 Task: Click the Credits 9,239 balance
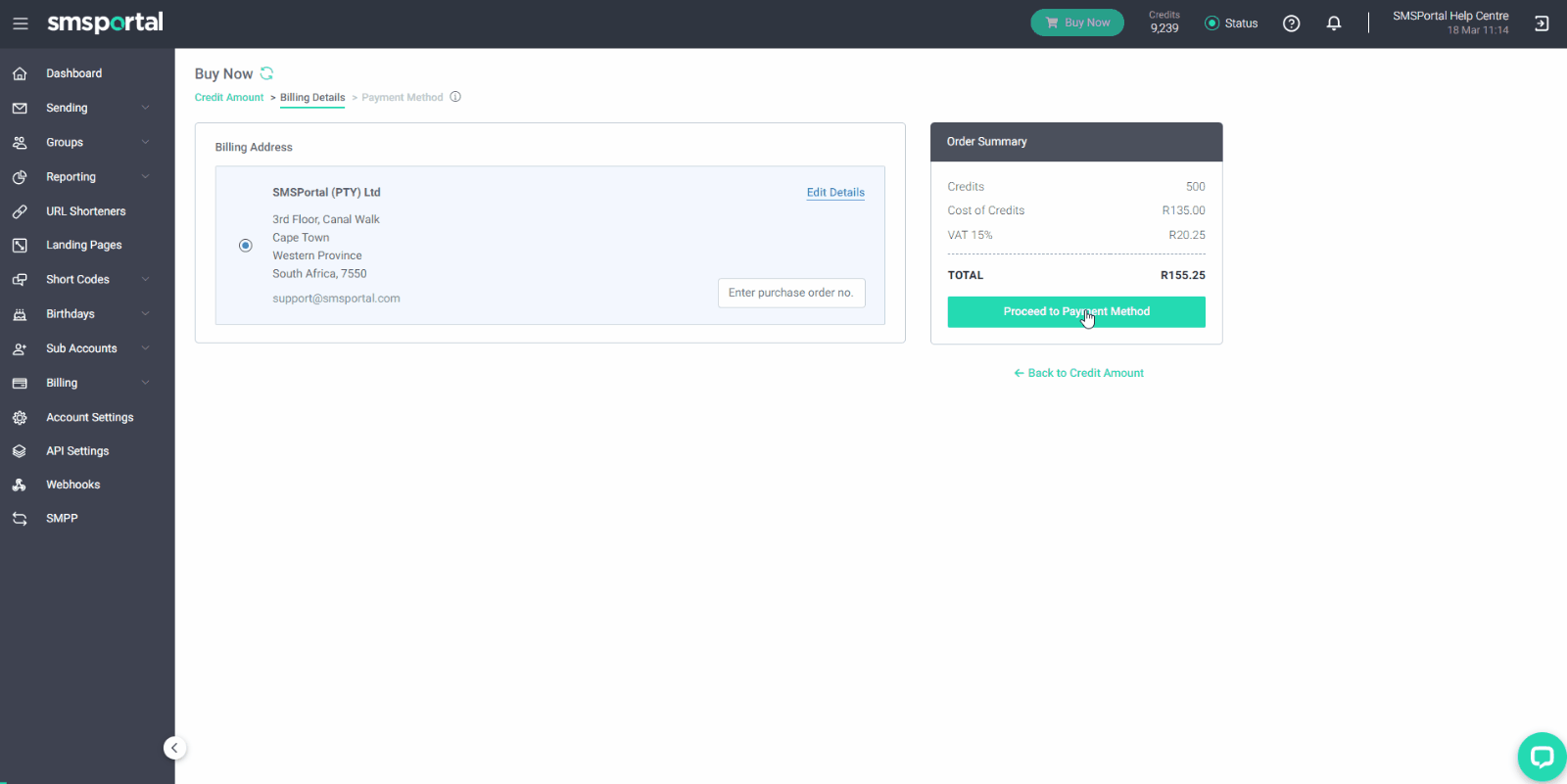(1164, 23)
